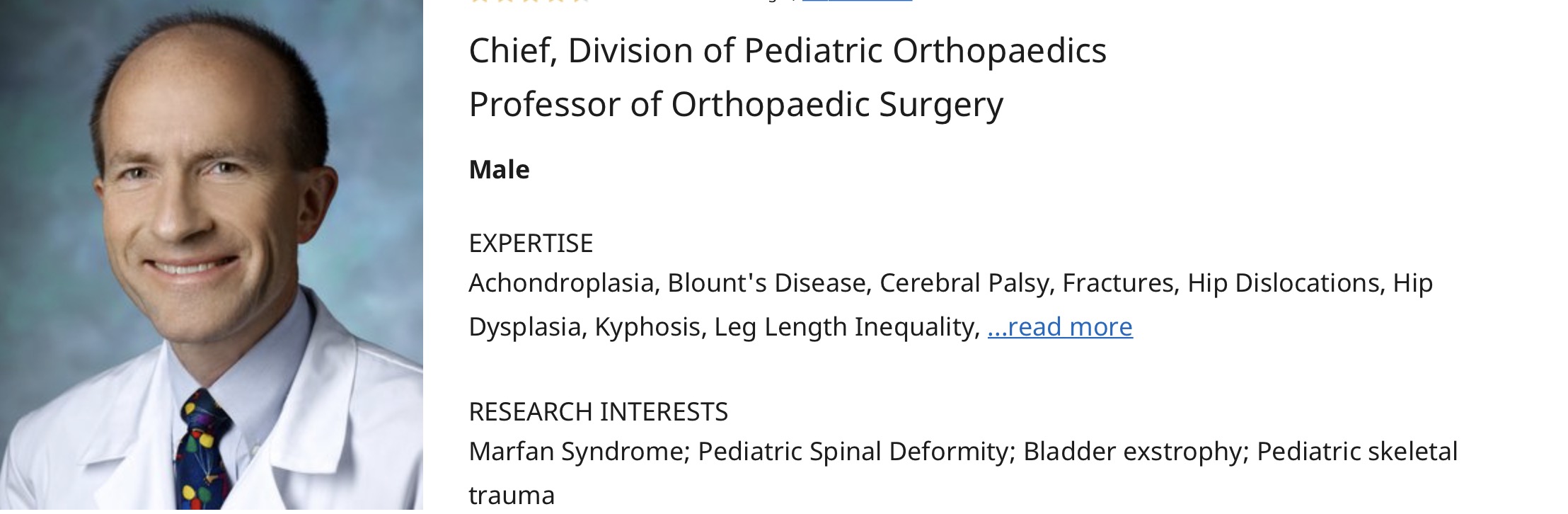Expand expertise list with read more link
Screen dimensions: 1568x514
[1059, 327]
